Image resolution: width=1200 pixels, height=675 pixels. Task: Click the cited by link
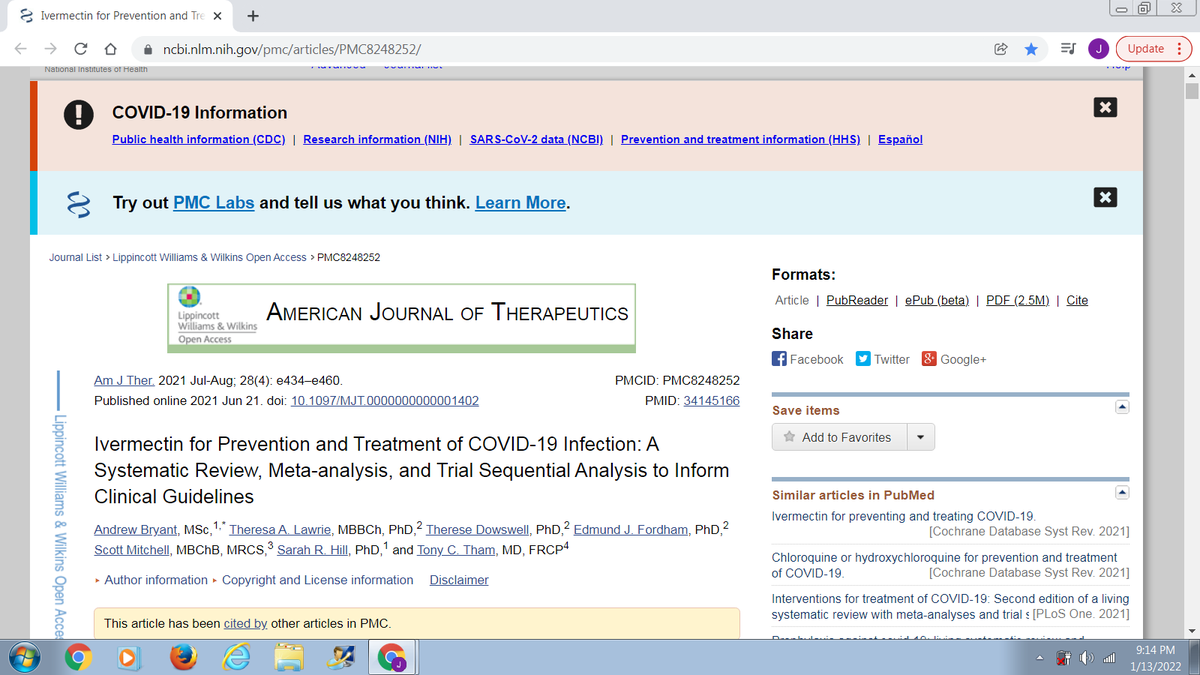coord(245,624)
